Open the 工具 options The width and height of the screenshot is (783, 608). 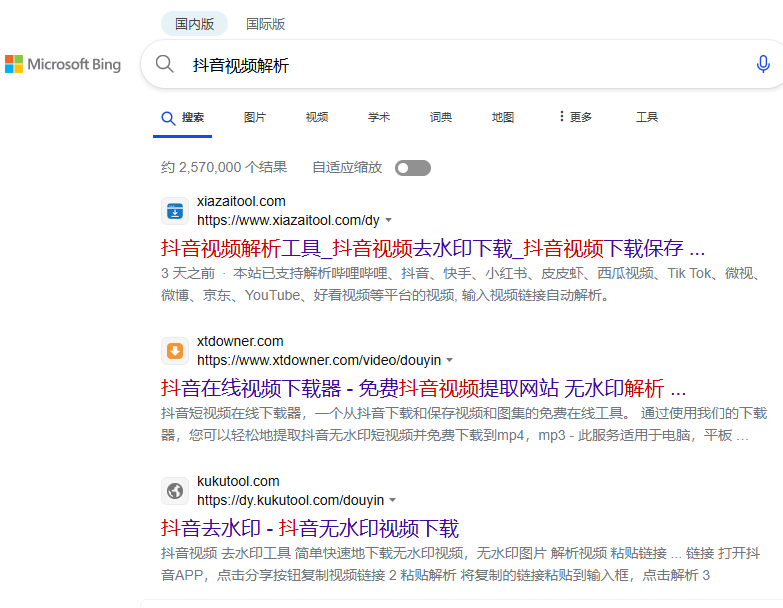(x=647, y=117)
